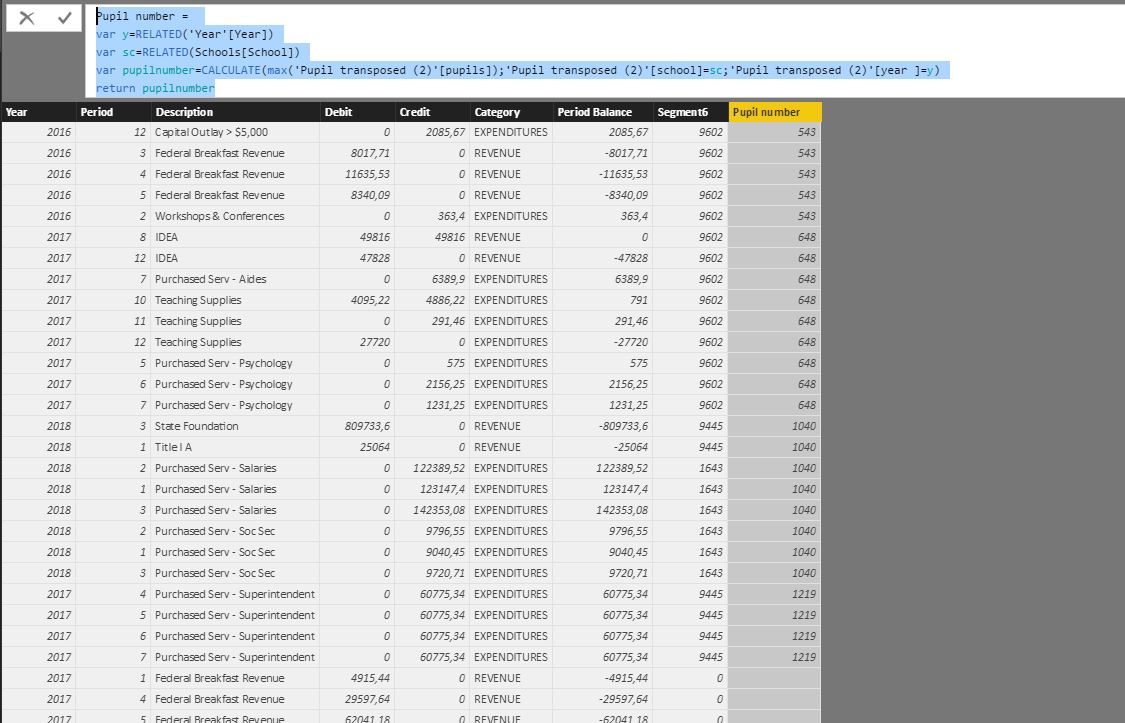Click the credit value 6389,9
1125x723 pixels.
point(448,279)
